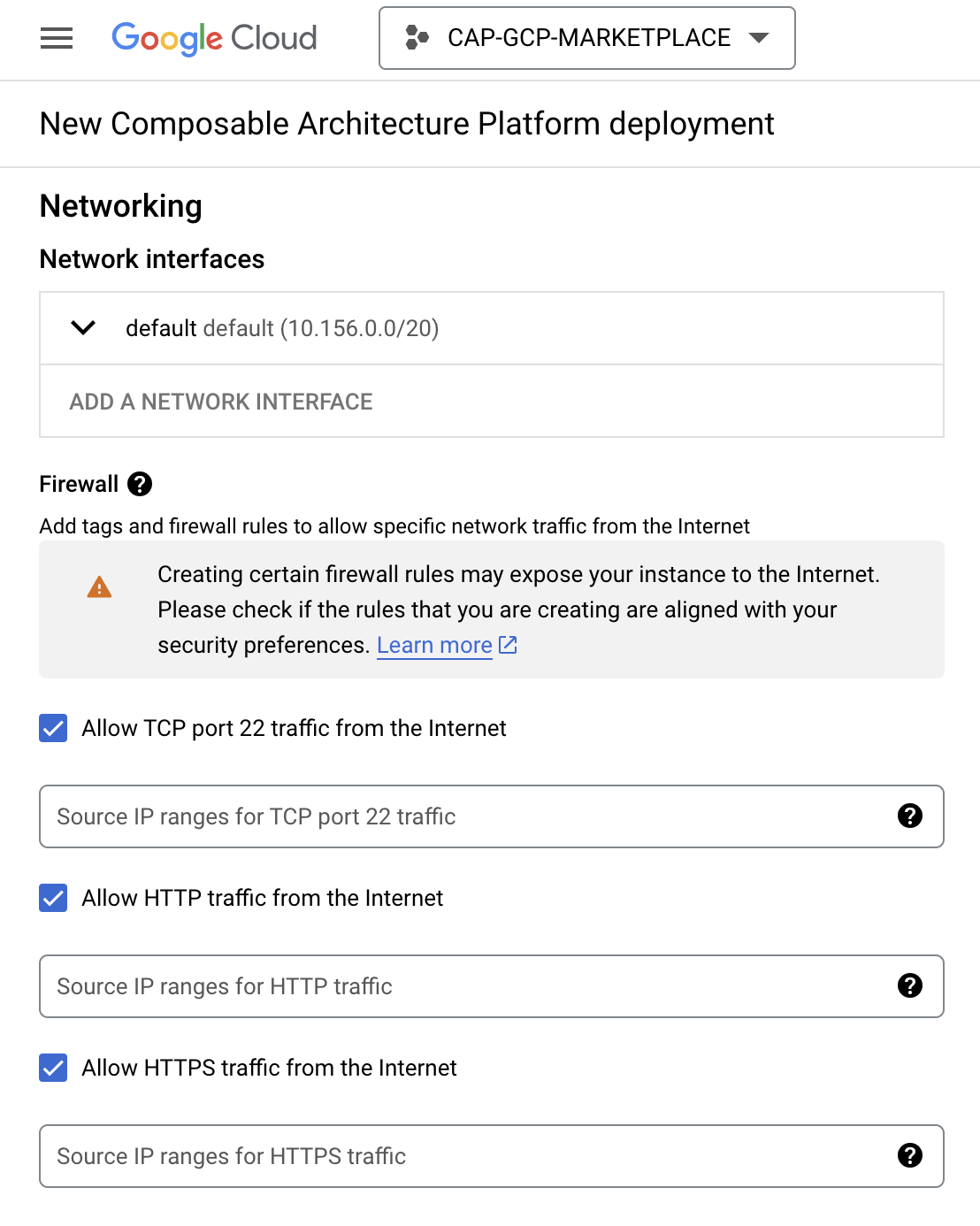
Task: Uncheck Allow TCP port 22 traffic
Action: (x=53, y=728)
